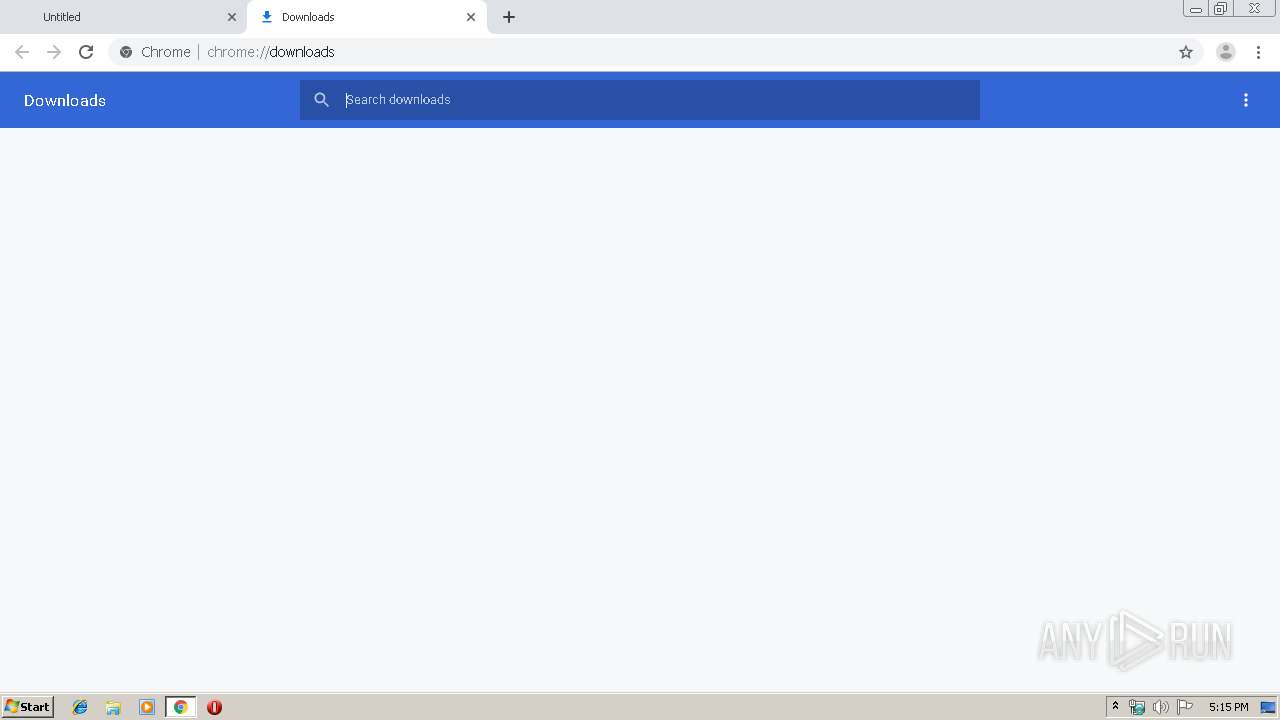Click the Search downloads field
This screenshot has width=1280, height=720.
click(x=640, y=100)
